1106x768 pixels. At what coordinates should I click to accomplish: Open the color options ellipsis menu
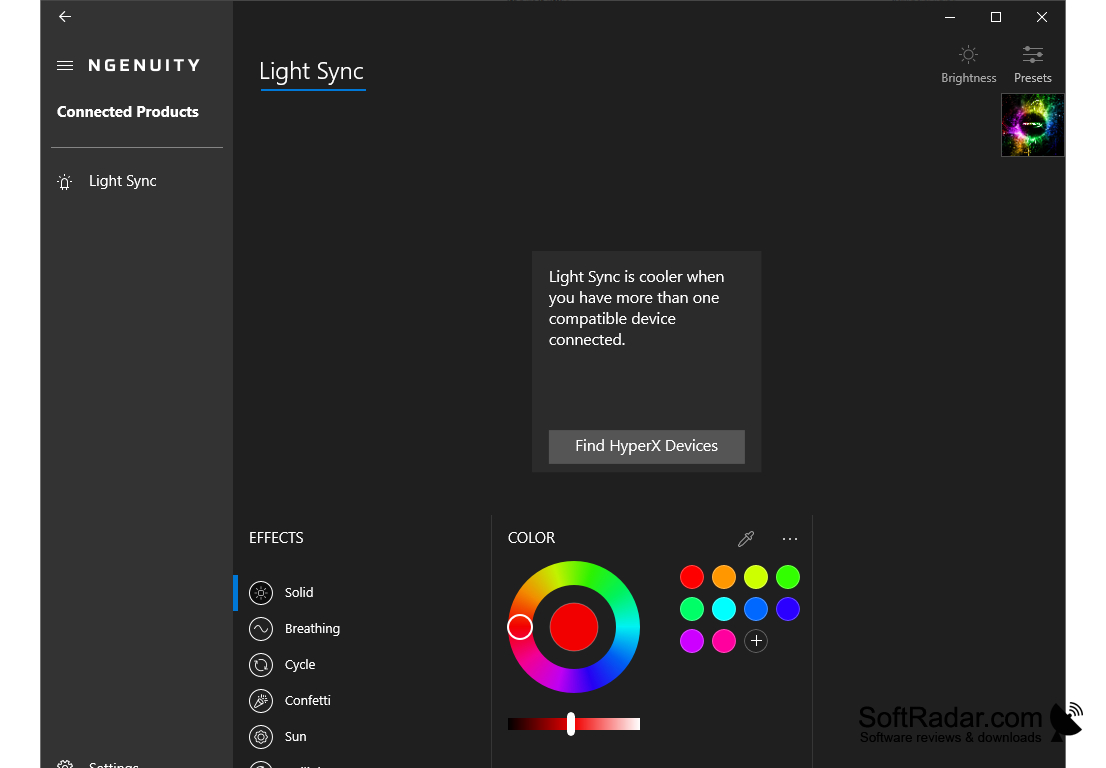coord(790,538)
